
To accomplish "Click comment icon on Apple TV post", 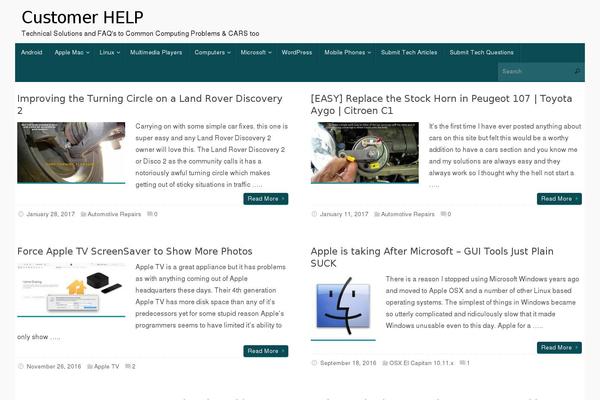I will coord(128,366).
